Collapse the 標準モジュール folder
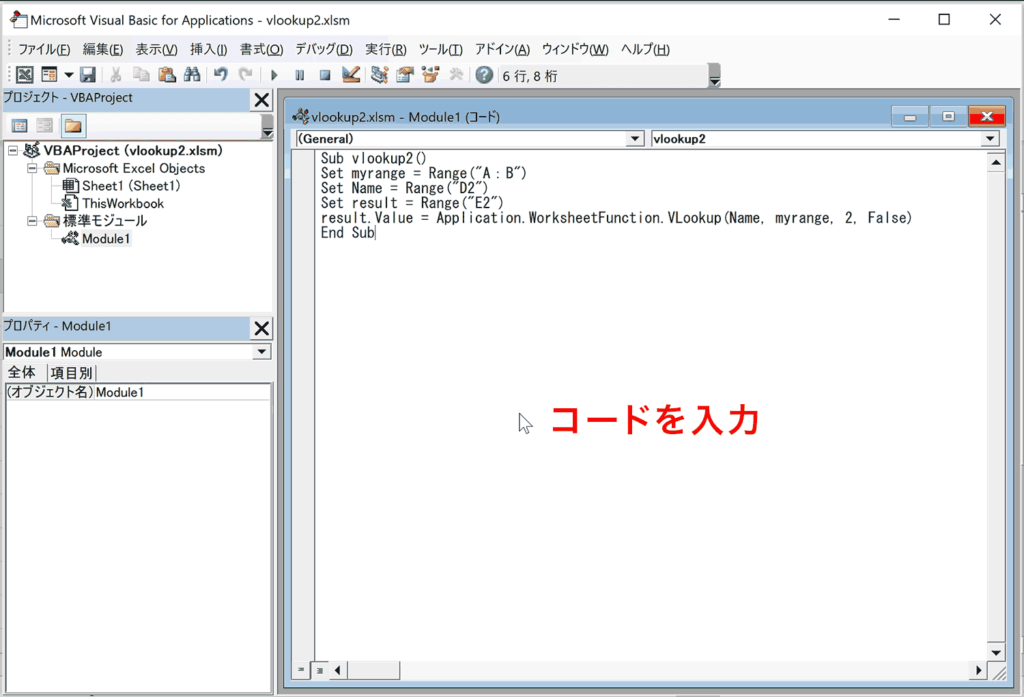Viewport: 1024px width, 697px height. pos(31,221)
